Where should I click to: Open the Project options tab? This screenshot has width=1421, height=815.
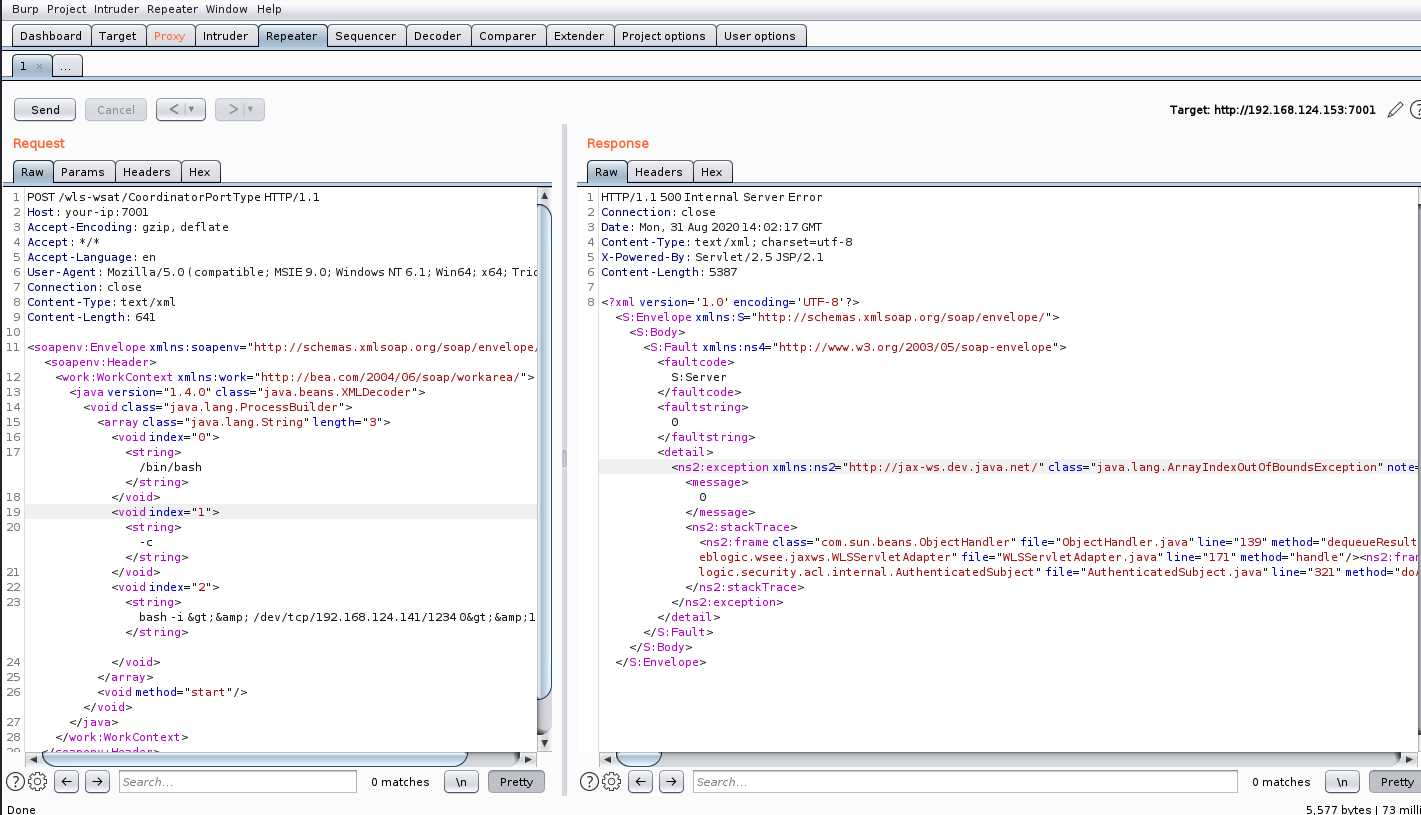coord(664,36)
